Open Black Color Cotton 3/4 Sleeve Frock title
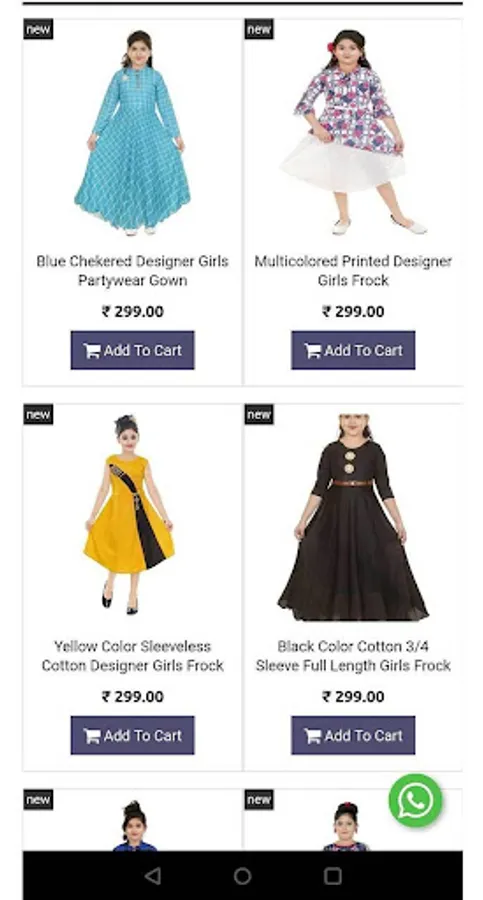Image resolution: width=483 pixels, height=900 pixels. click(353, 656)
